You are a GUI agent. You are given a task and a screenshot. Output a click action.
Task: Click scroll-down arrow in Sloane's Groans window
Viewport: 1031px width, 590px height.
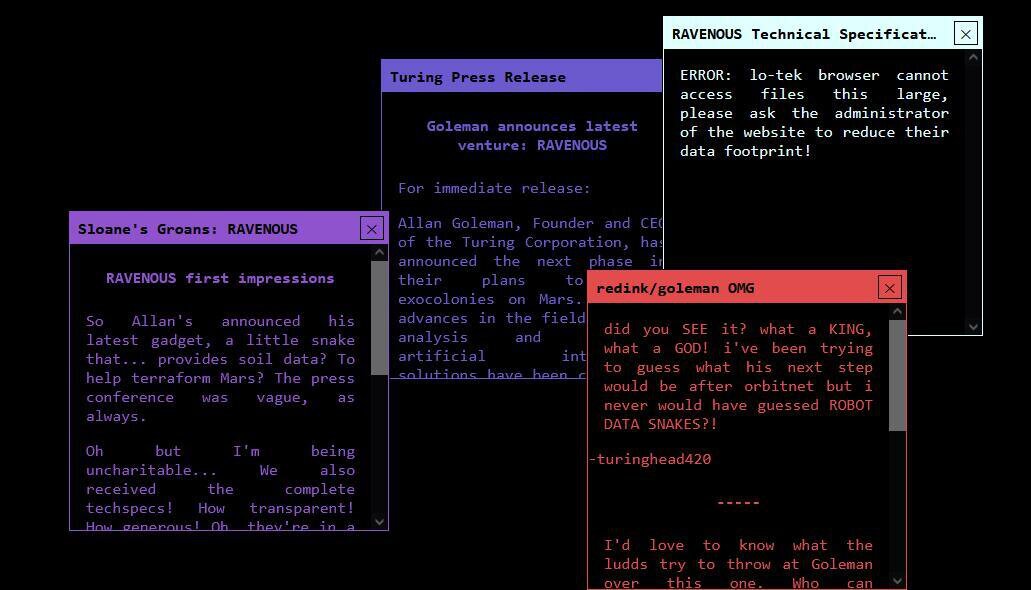[x=379, y=521]
